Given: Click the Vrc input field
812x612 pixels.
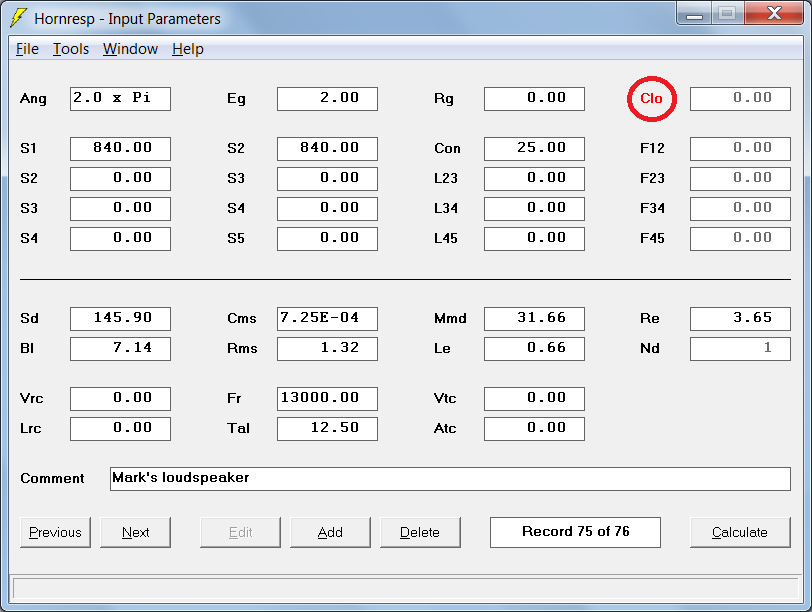Looking at the screenshot, I should [x=120, y=399].
